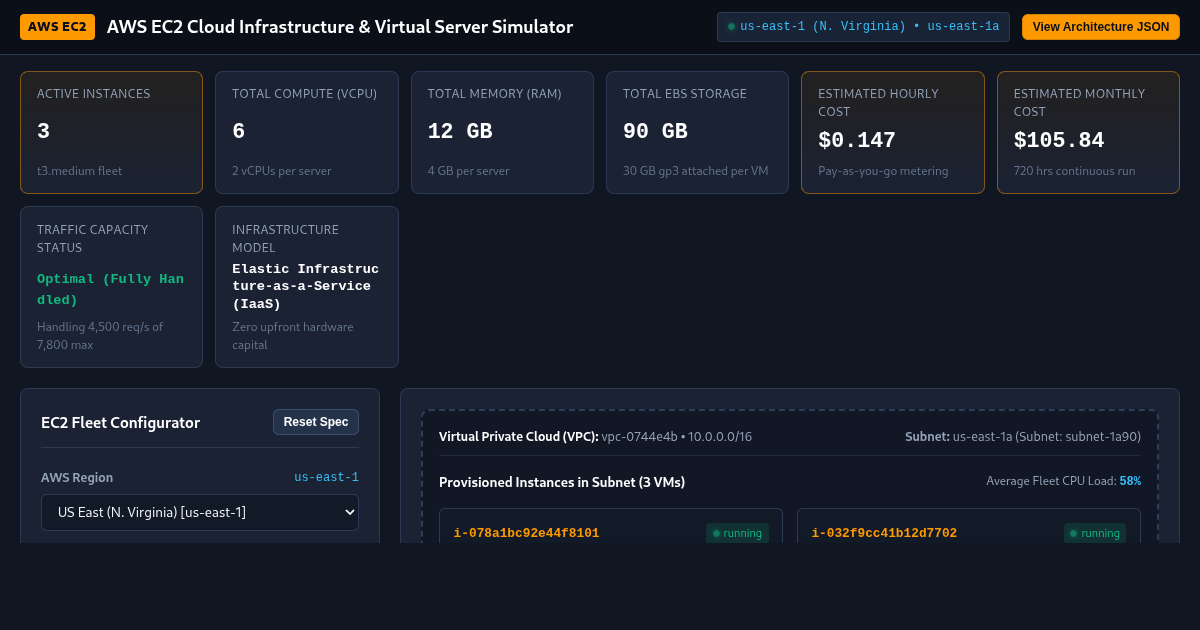Click the us-east-1 region availability zone badge
1200x630 pixels.
click(x=863, y=27)
